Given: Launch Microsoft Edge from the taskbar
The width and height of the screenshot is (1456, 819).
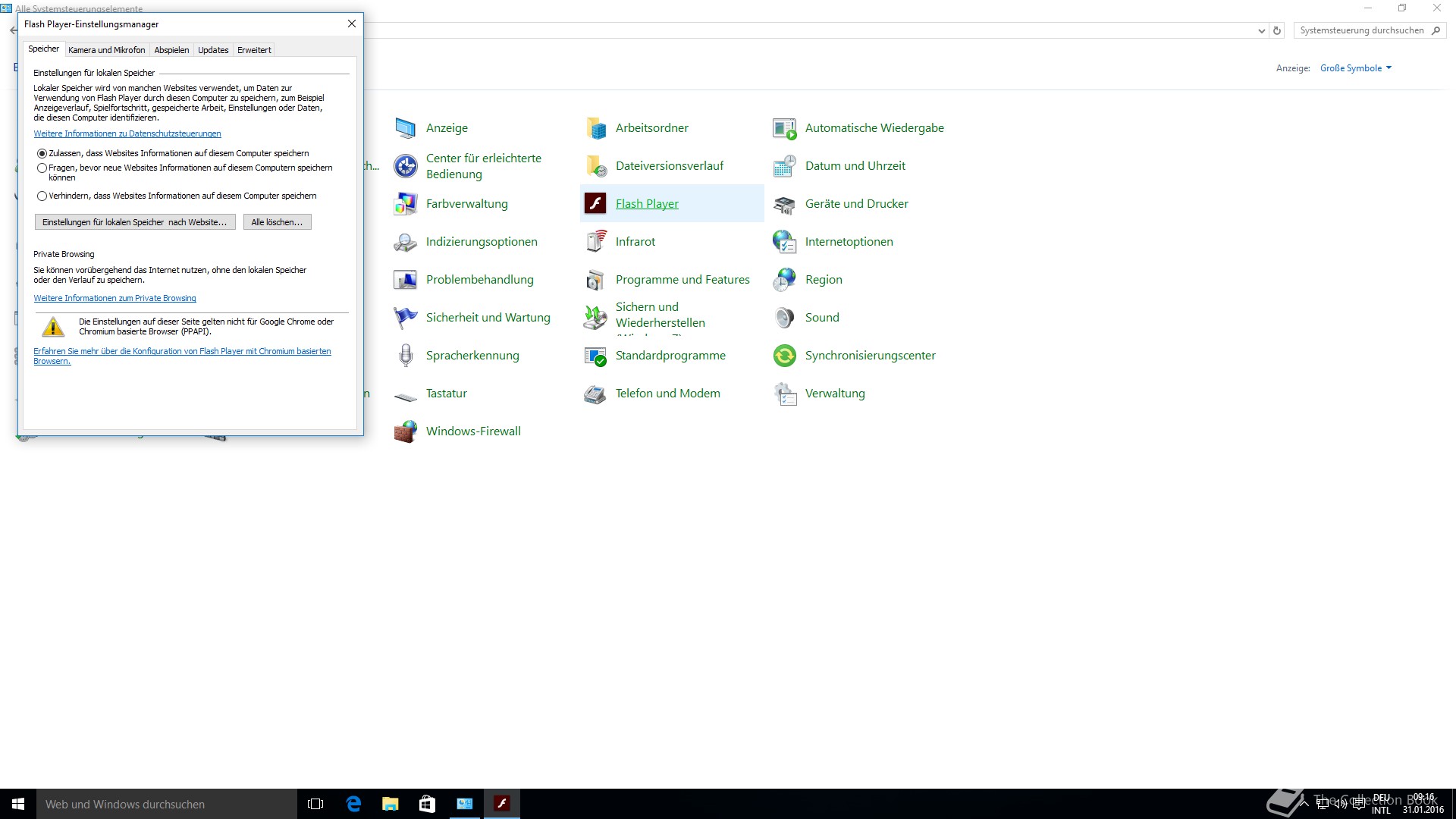Looking at the screenshot, I should coord(353,804).
